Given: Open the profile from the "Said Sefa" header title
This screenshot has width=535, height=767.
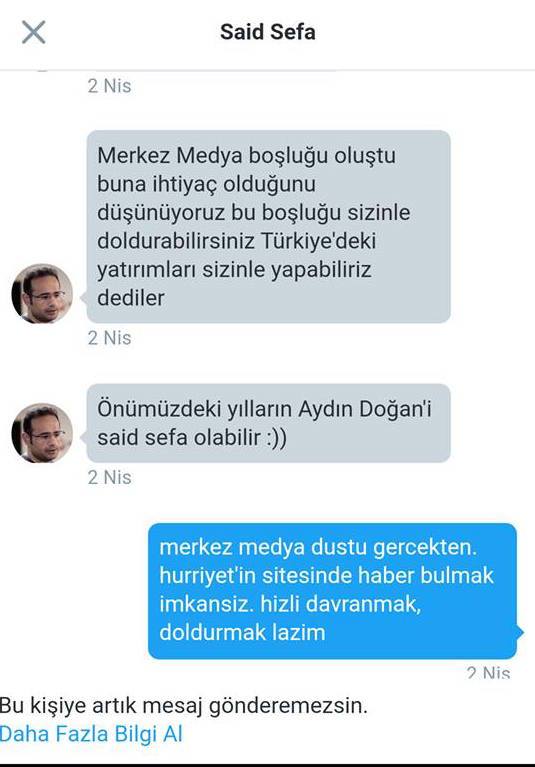Looking at the screenshot, I should [x=268, y=32].
